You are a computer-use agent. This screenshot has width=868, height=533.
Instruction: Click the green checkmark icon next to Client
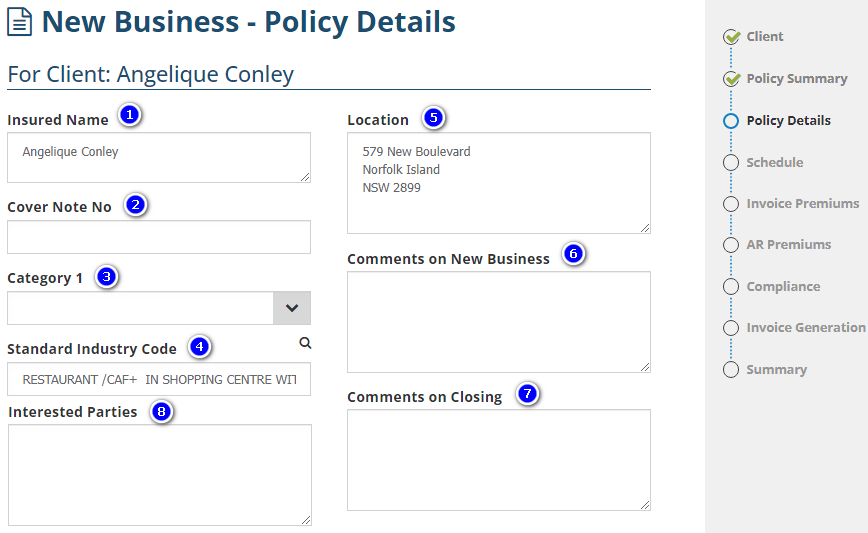(x=731, y=37)
